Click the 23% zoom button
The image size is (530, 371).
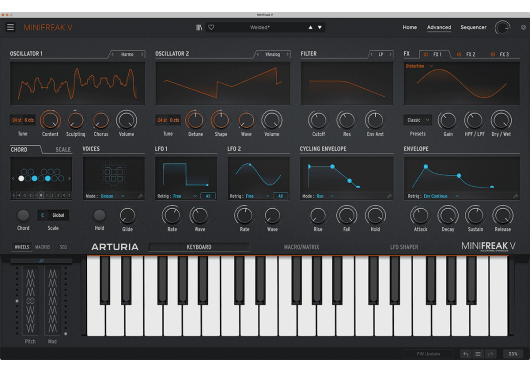click(513, 354)
